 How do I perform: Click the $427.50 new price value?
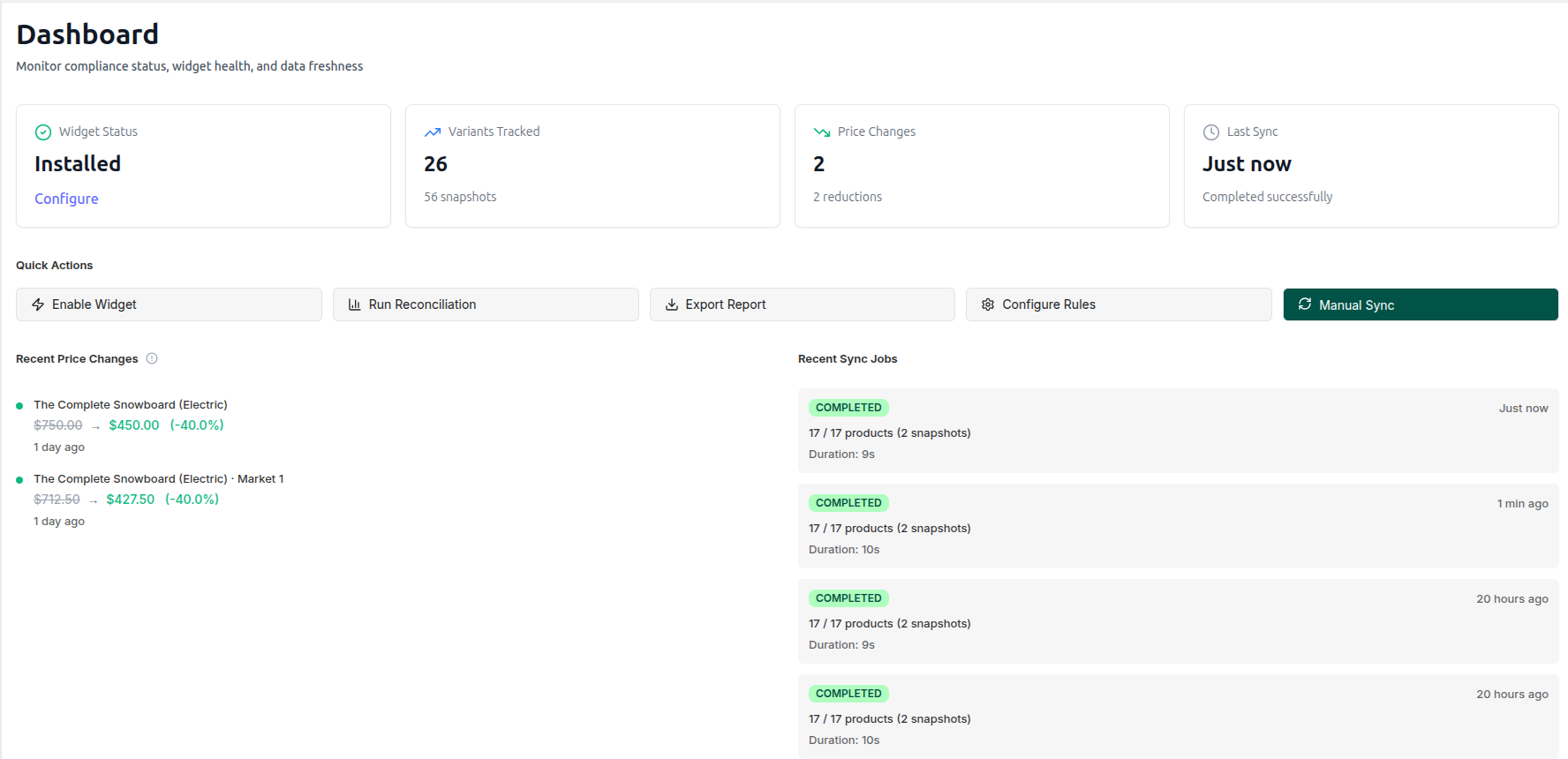[x=131, y=500]
